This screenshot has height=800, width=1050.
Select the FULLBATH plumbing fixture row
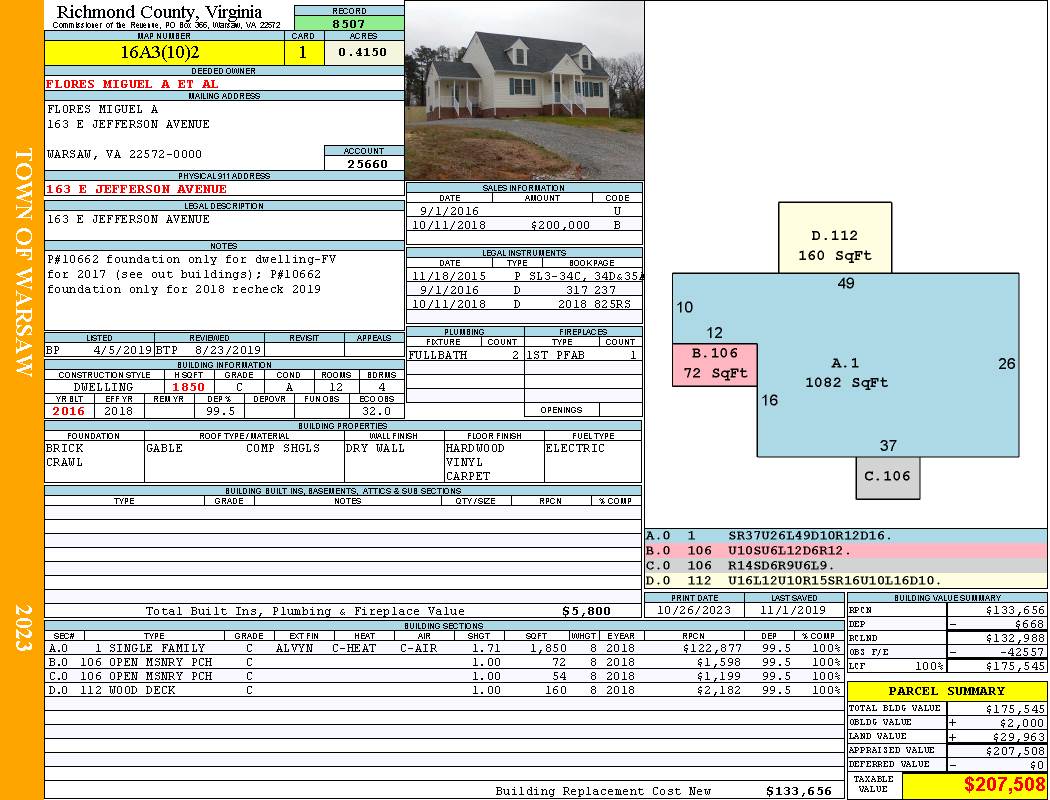tap(465, 355)
